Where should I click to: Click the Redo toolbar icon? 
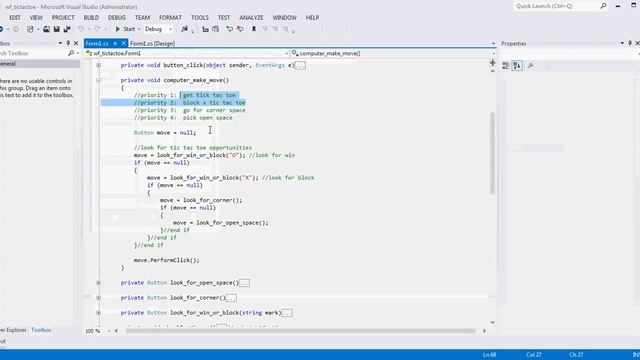click(x=98, y=29)
